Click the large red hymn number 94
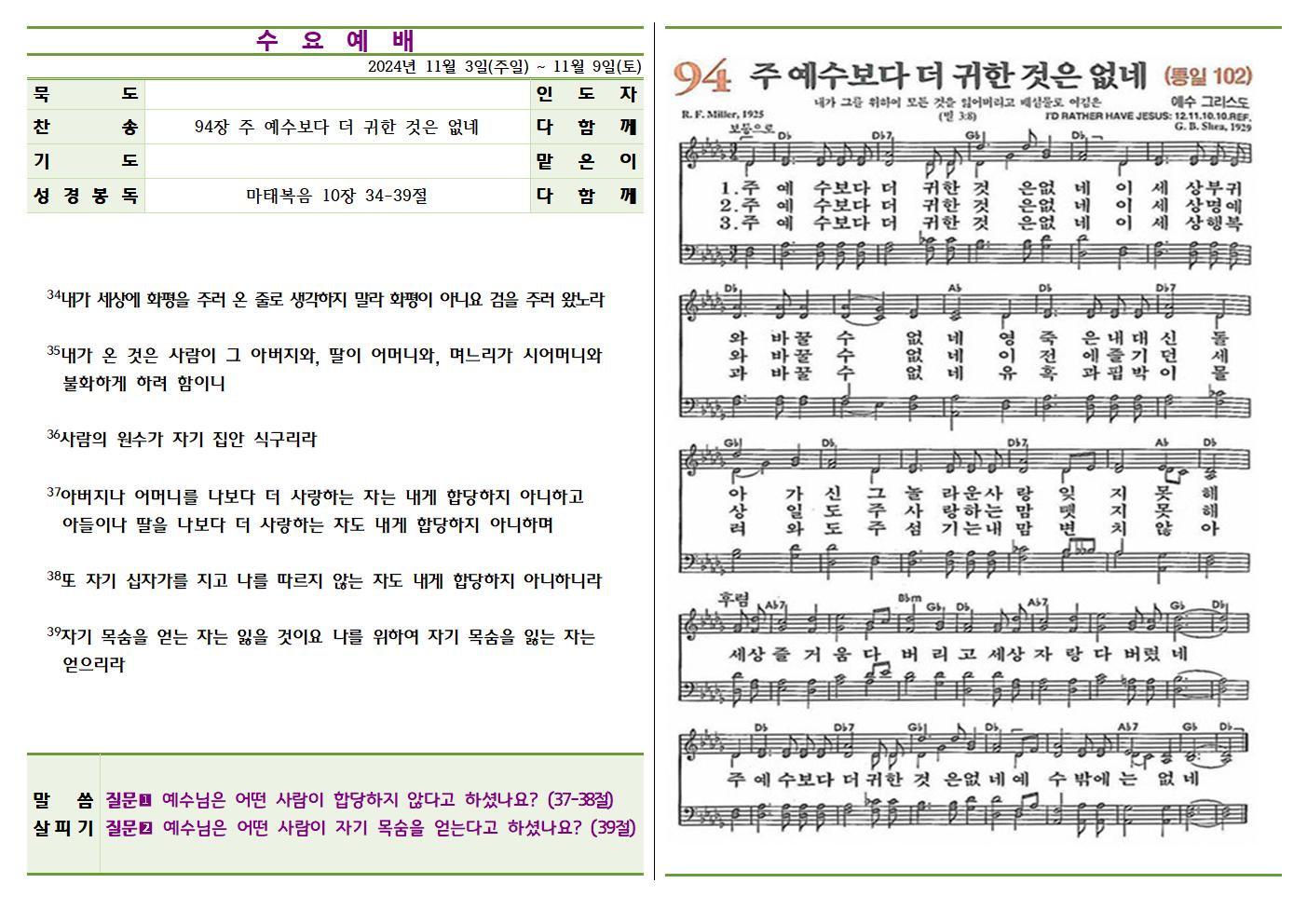This screenshot has height=924, width=1307. pos(702,79)
